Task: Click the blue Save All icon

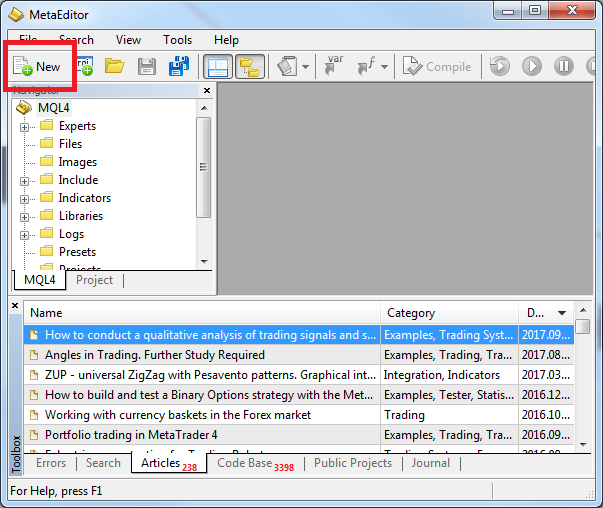Action: (x=179, y=67)
